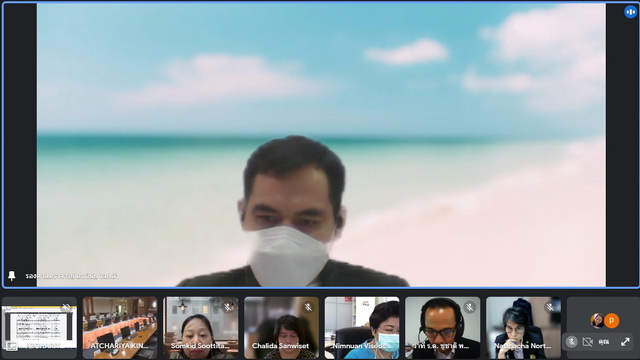Click muted mic icon on Somkid's tile
This screenshot has height=360, width=640.
pyautogui.click(x=227, y=307)
